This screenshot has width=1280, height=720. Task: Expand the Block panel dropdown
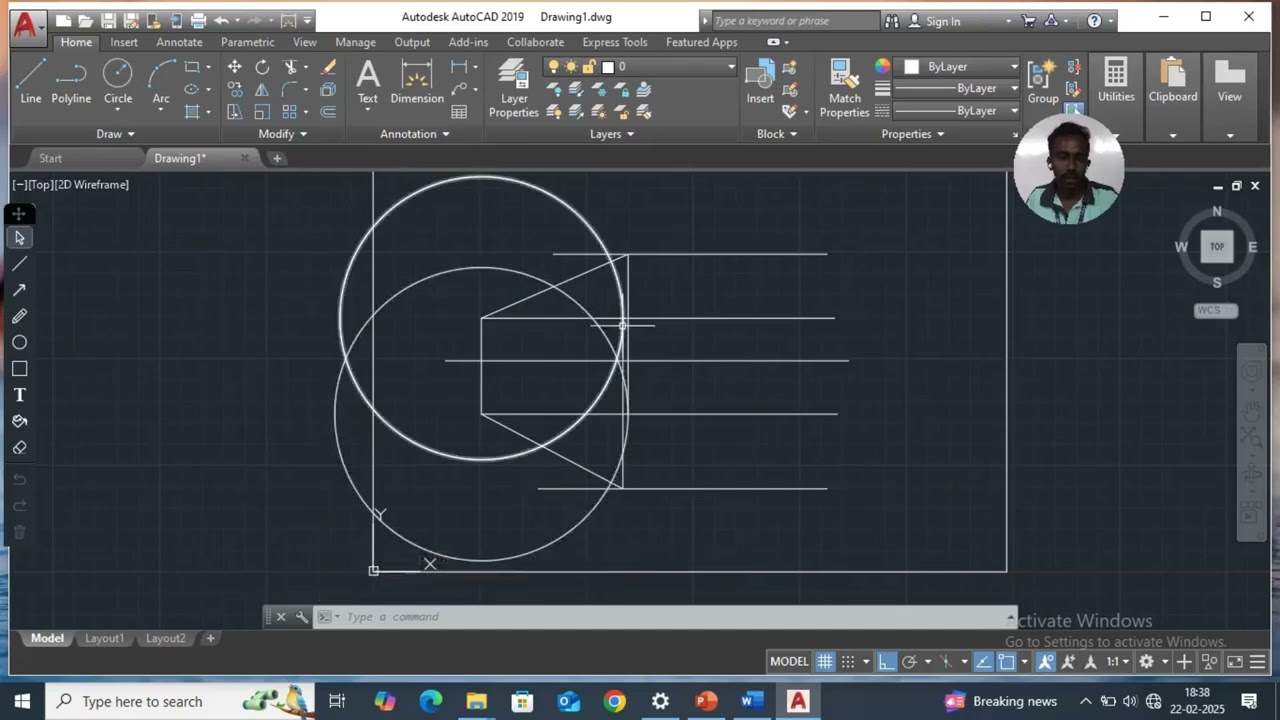click(777, 134)
